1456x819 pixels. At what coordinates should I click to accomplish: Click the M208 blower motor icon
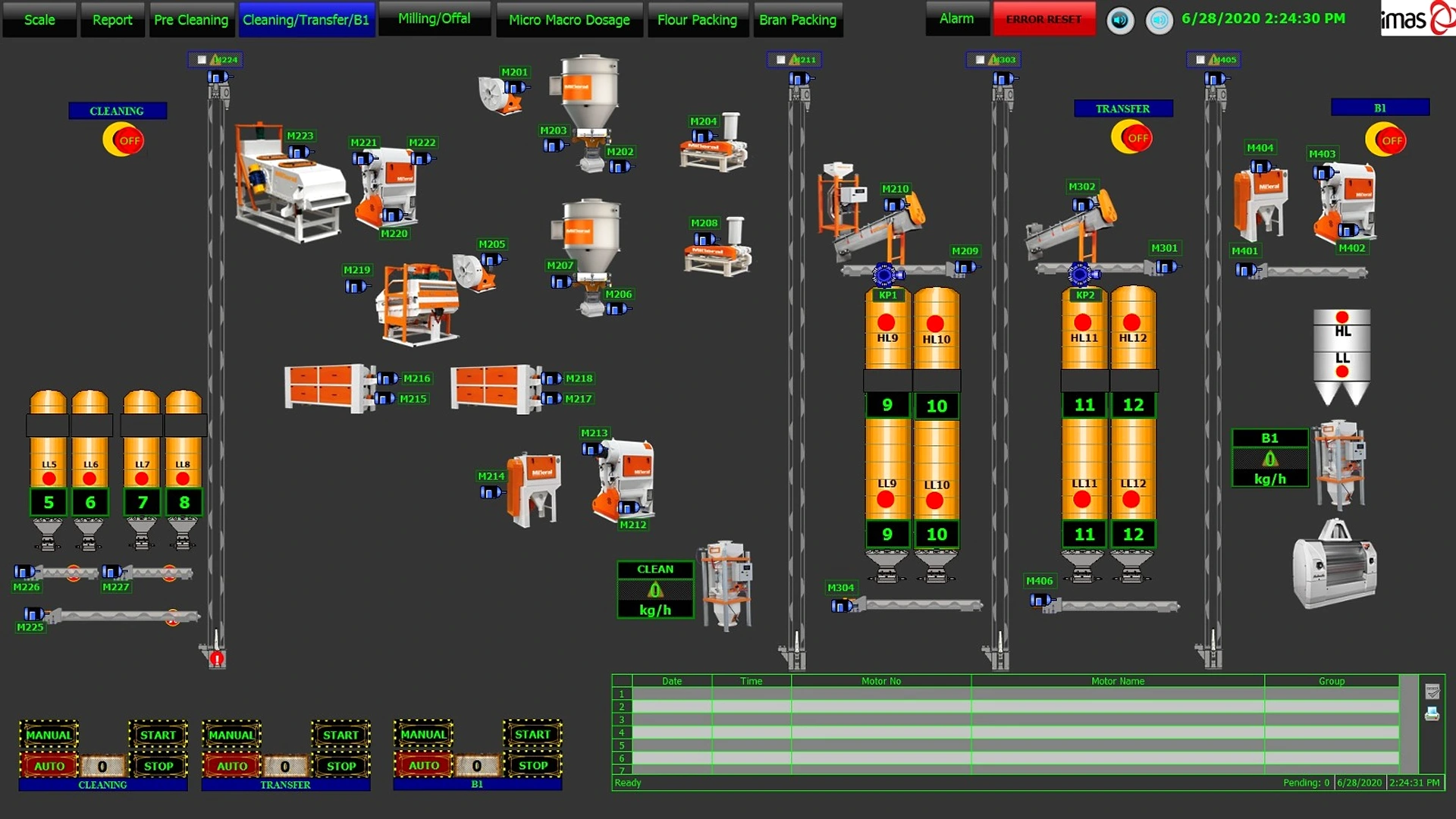[705, 240]
